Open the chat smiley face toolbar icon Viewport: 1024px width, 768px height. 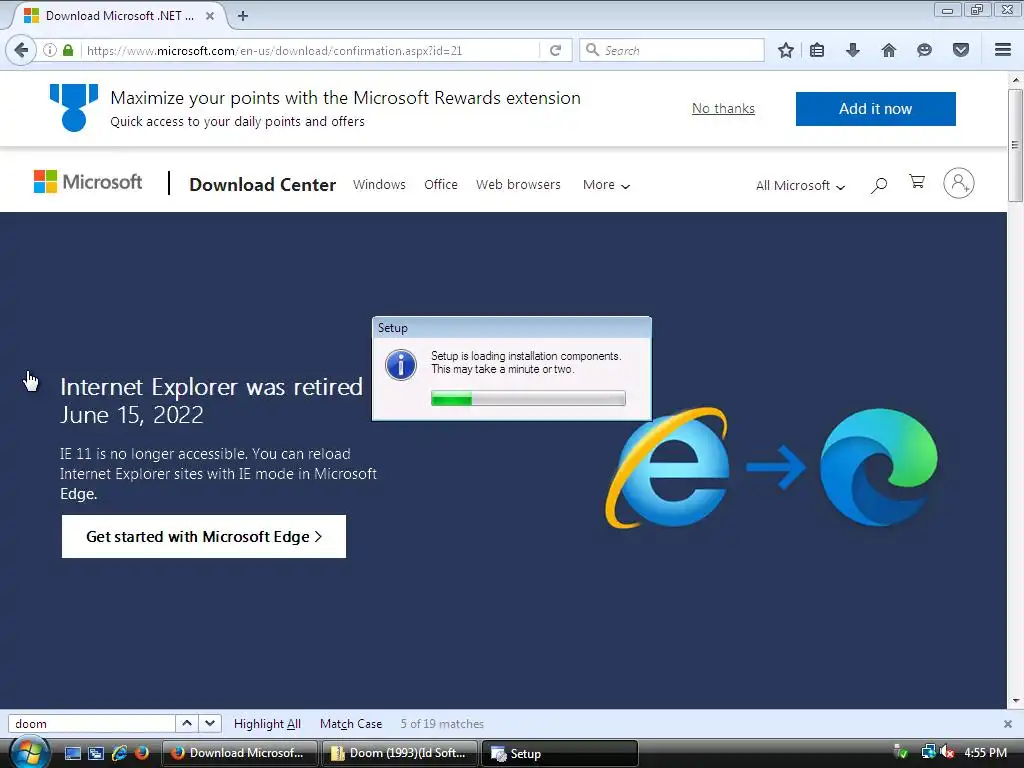(x=924, y=50)
